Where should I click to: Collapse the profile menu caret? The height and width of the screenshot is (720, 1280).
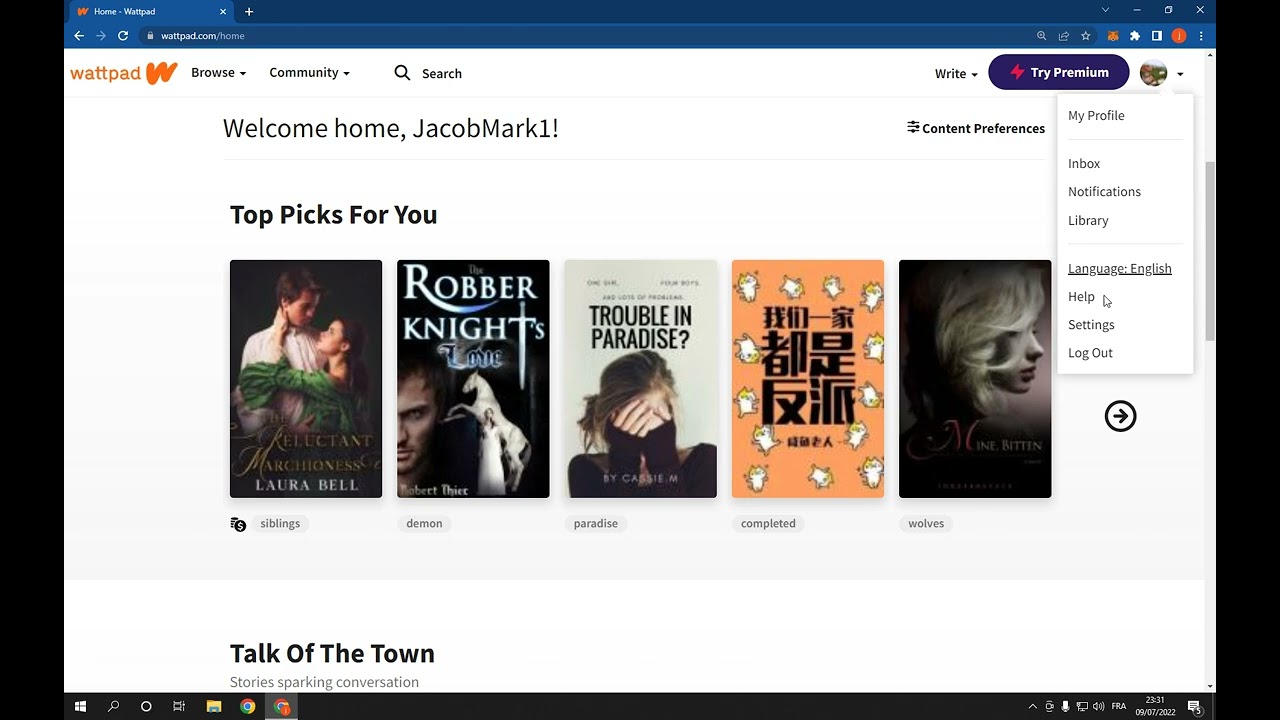coord(1180,74)
